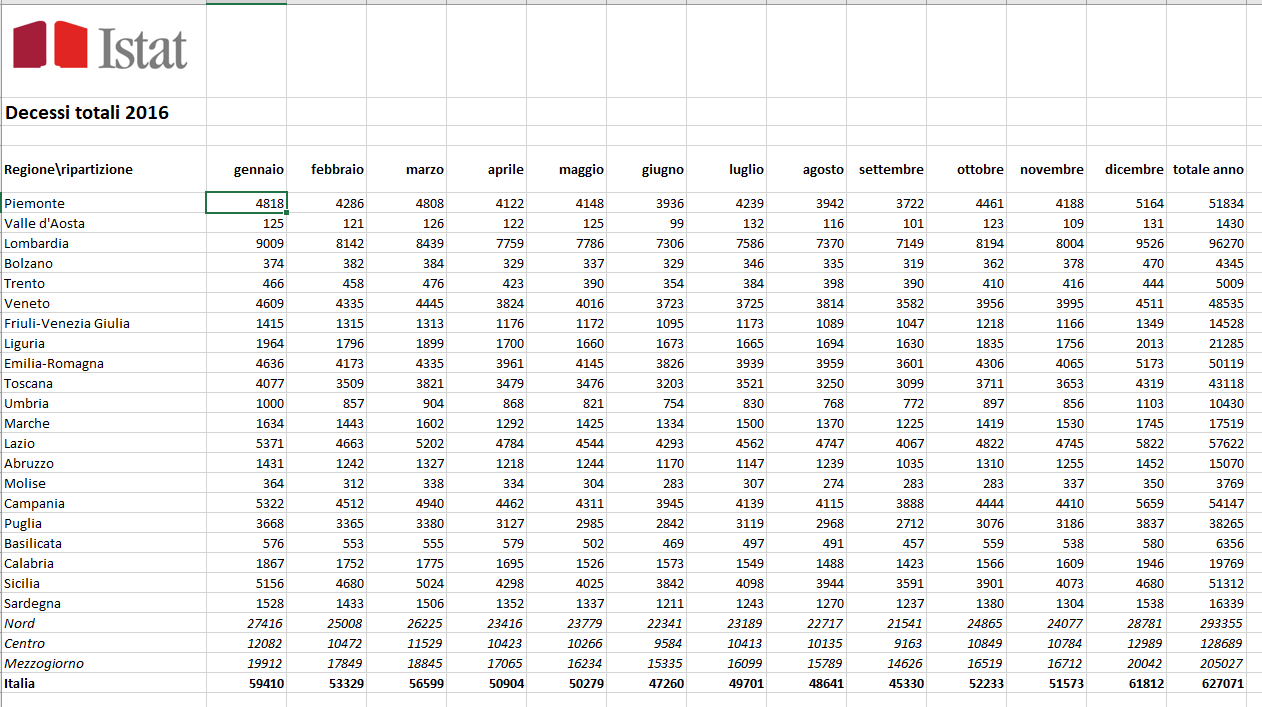Select Valle d'Aosta giugno cell 99
Image resolution: width=1262 pixels, height=707 pixels.
[646, 223]
